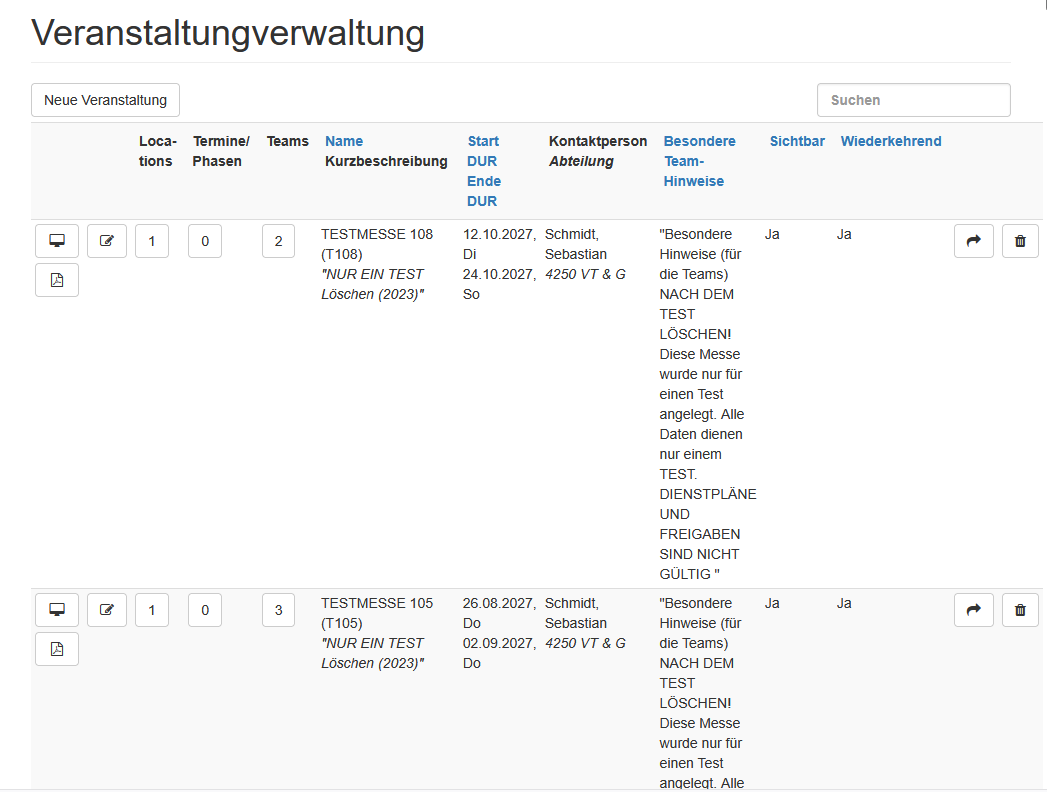
Task: Click the Neue Veranstaltung button
Action: coord(105,99)
